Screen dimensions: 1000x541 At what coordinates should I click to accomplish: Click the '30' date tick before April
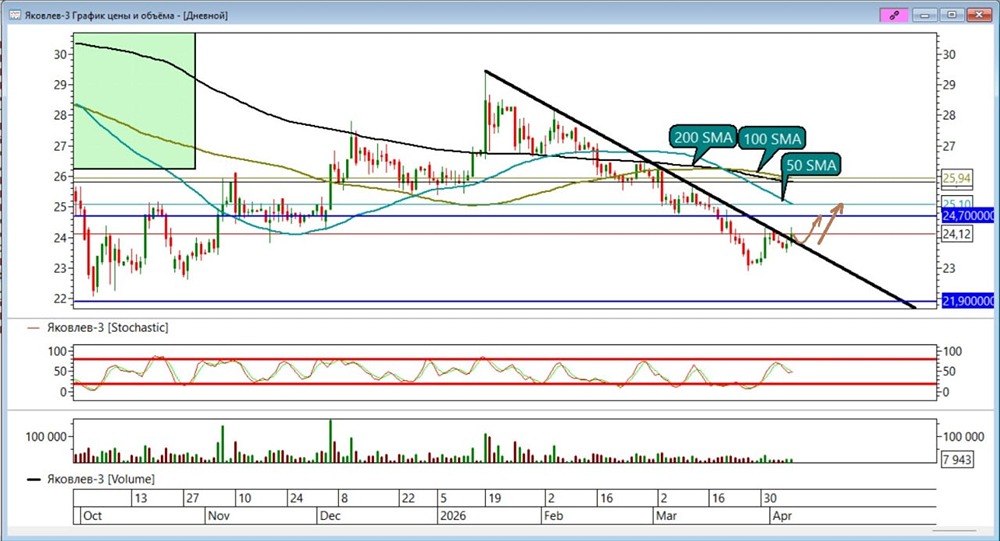point(770,498)
